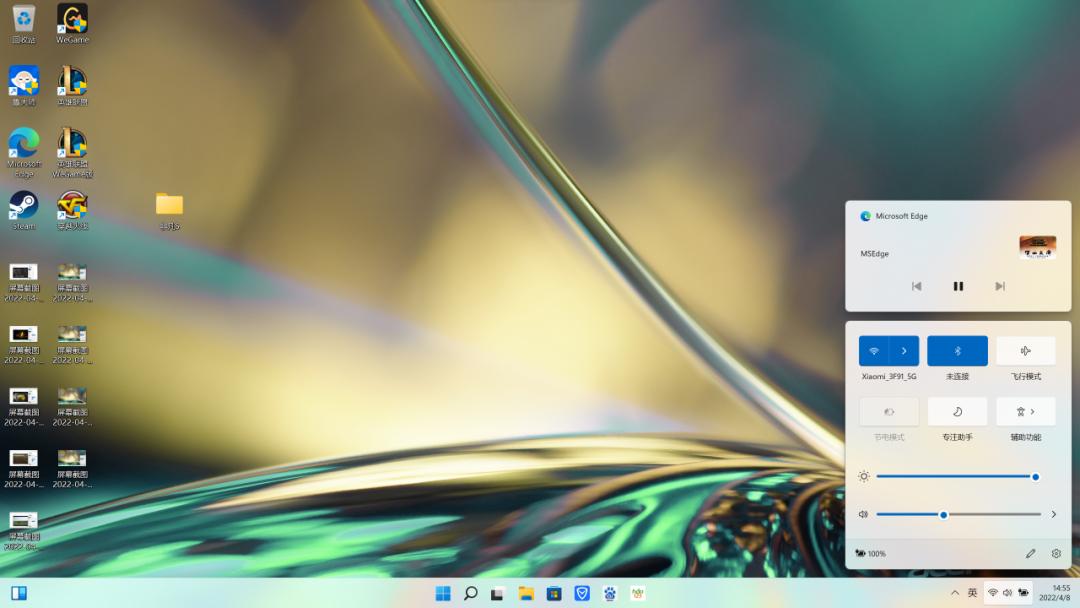Open the Microsoft Edge desktop shortcut
The image size is (1080, 608).
pos(24,145)
